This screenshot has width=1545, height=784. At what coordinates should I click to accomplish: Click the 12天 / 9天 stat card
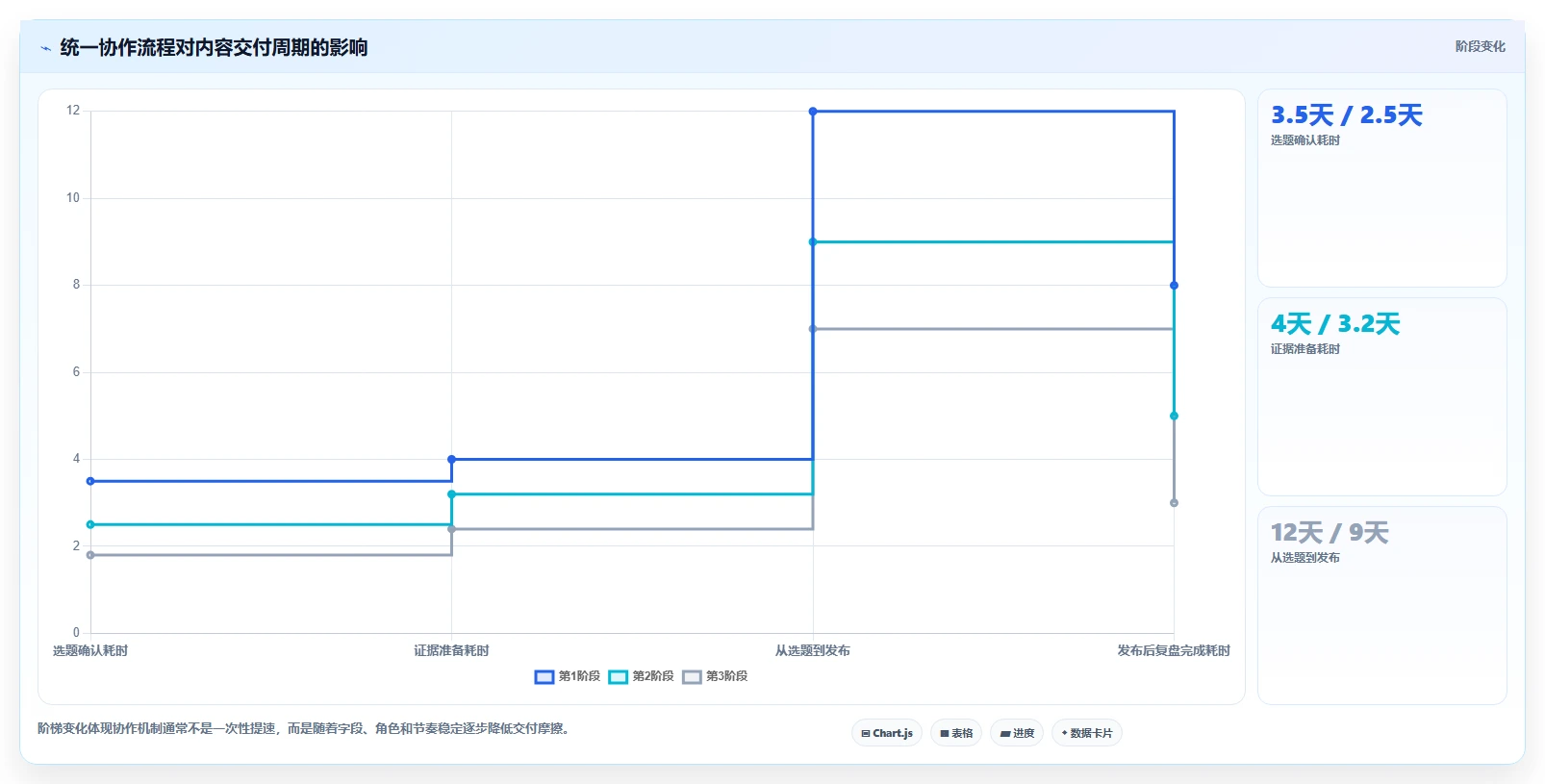click(1381, 605)
